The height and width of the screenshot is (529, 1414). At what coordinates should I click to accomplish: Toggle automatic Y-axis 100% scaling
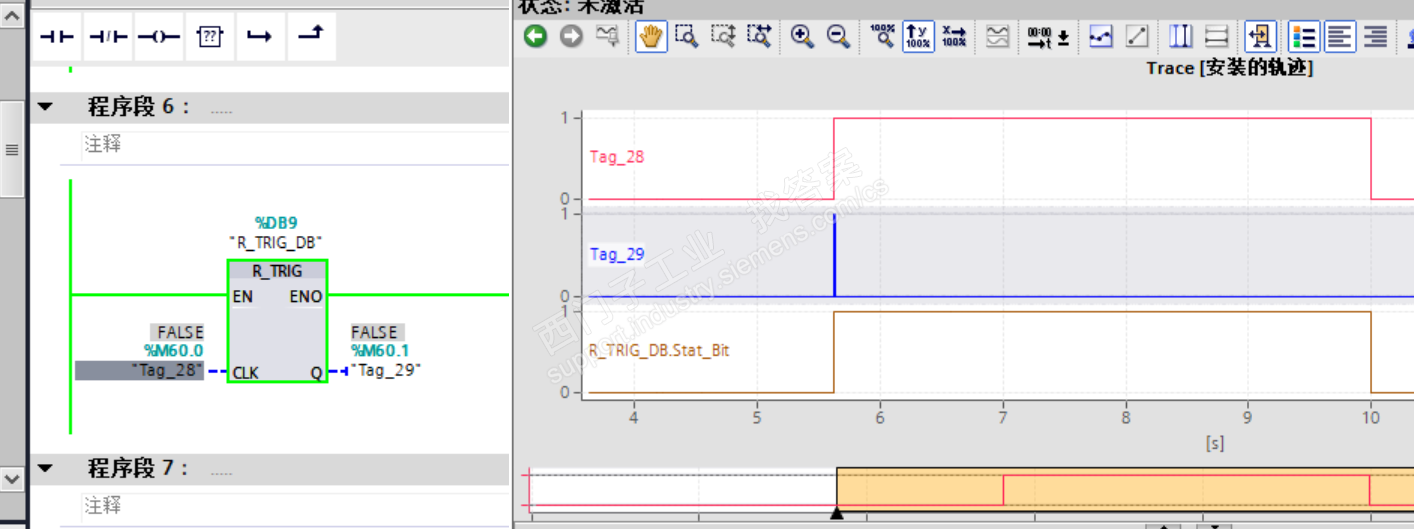click(918, 37)
